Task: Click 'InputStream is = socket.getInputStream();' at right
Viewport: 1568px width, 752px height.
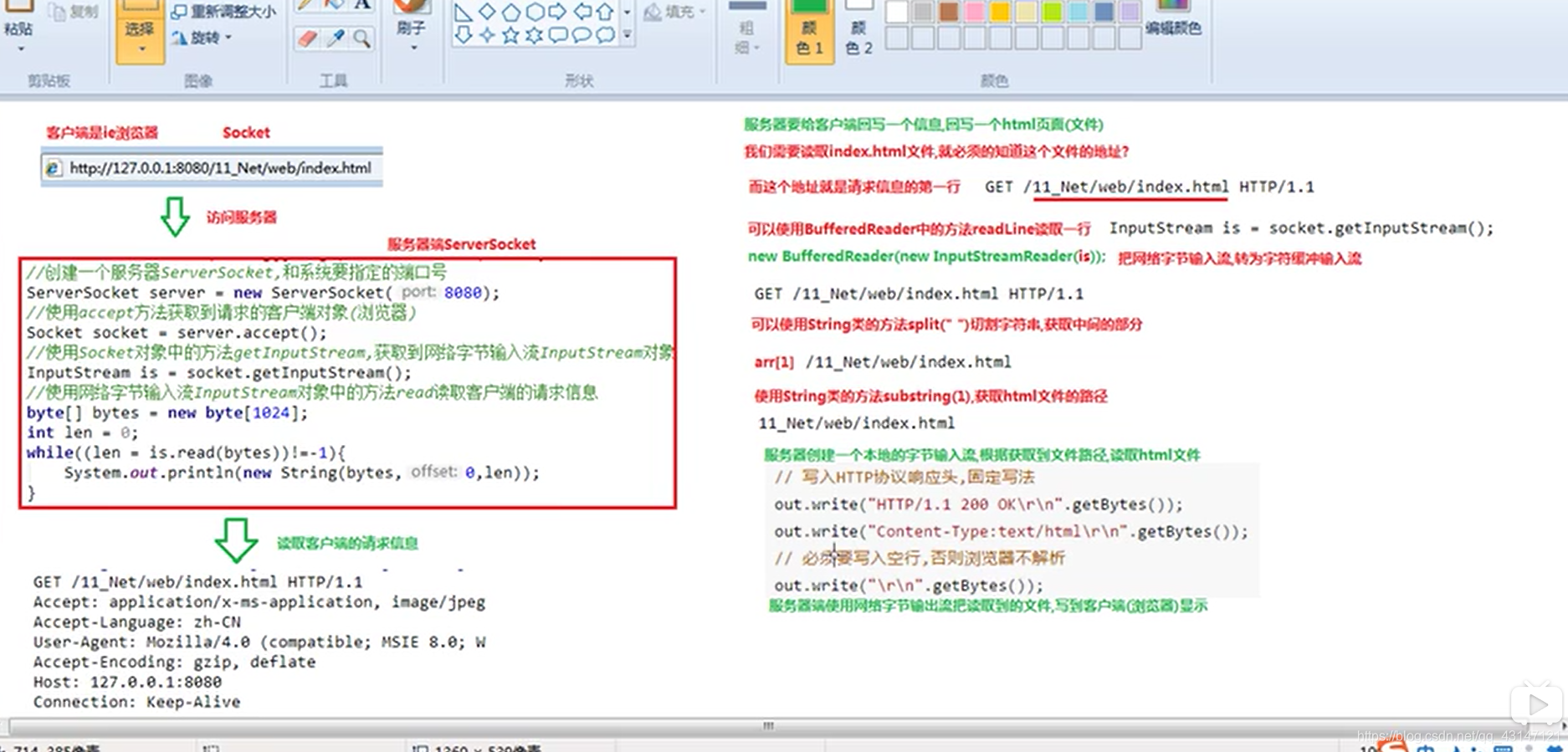Action: [x=1301, y=228]
